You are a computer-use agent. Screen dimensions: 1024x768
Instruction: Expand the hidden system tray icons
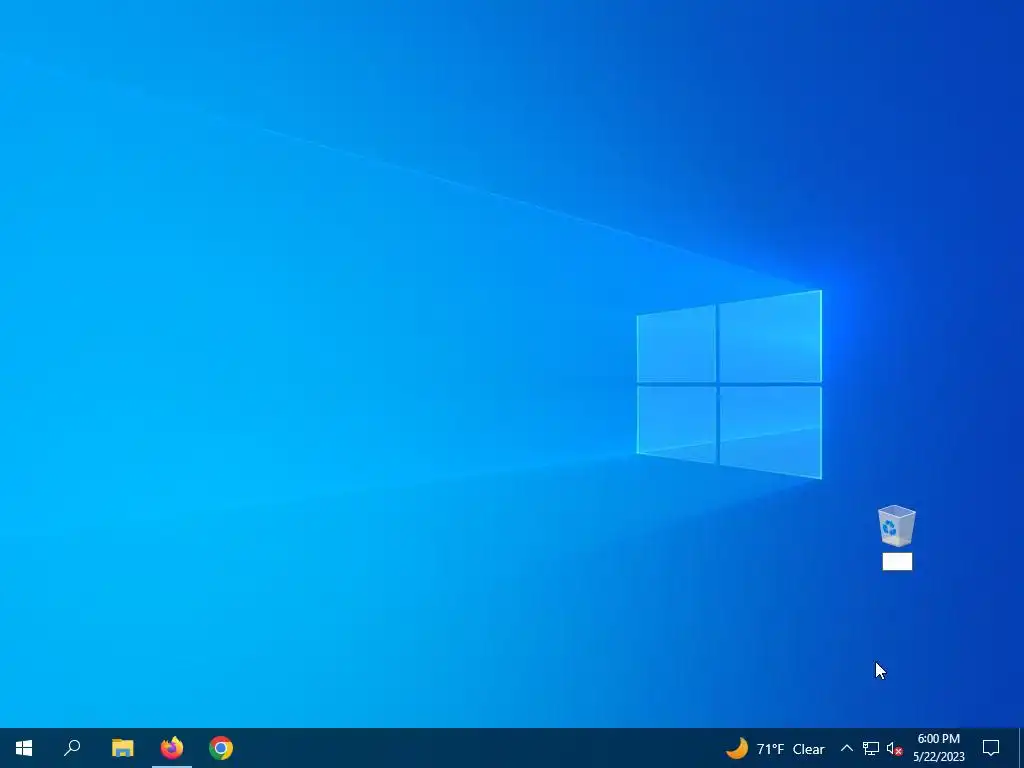846,748
